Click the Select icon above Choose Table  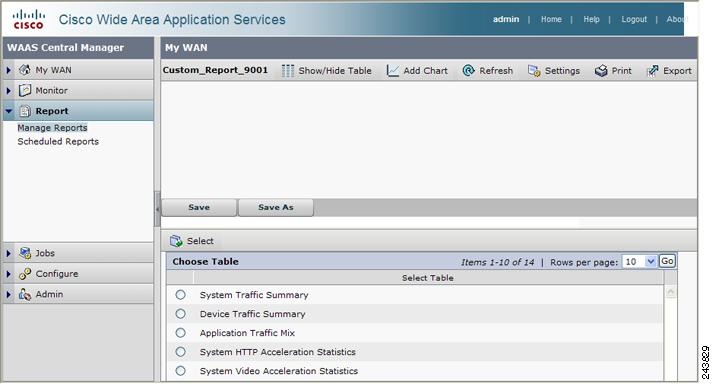[x=176, y=241]
